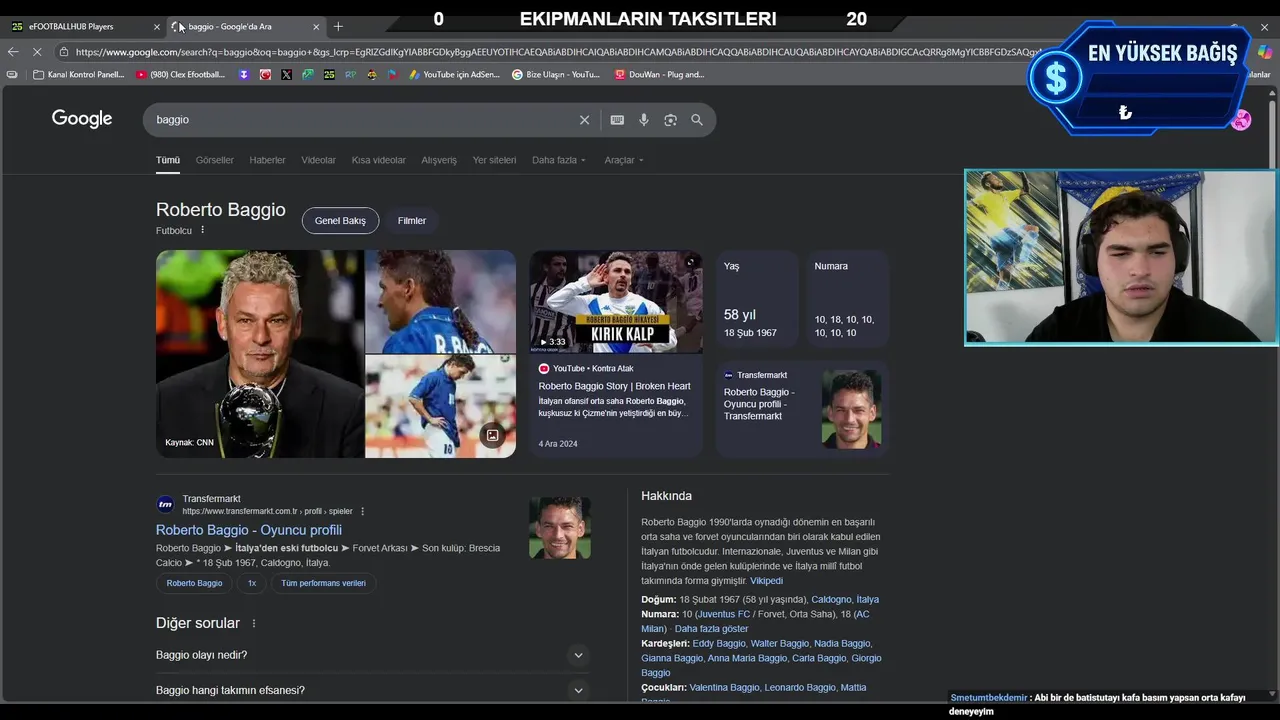Submit search with magnifier icon
The image size is (1280, 720).
coord(697,120)
